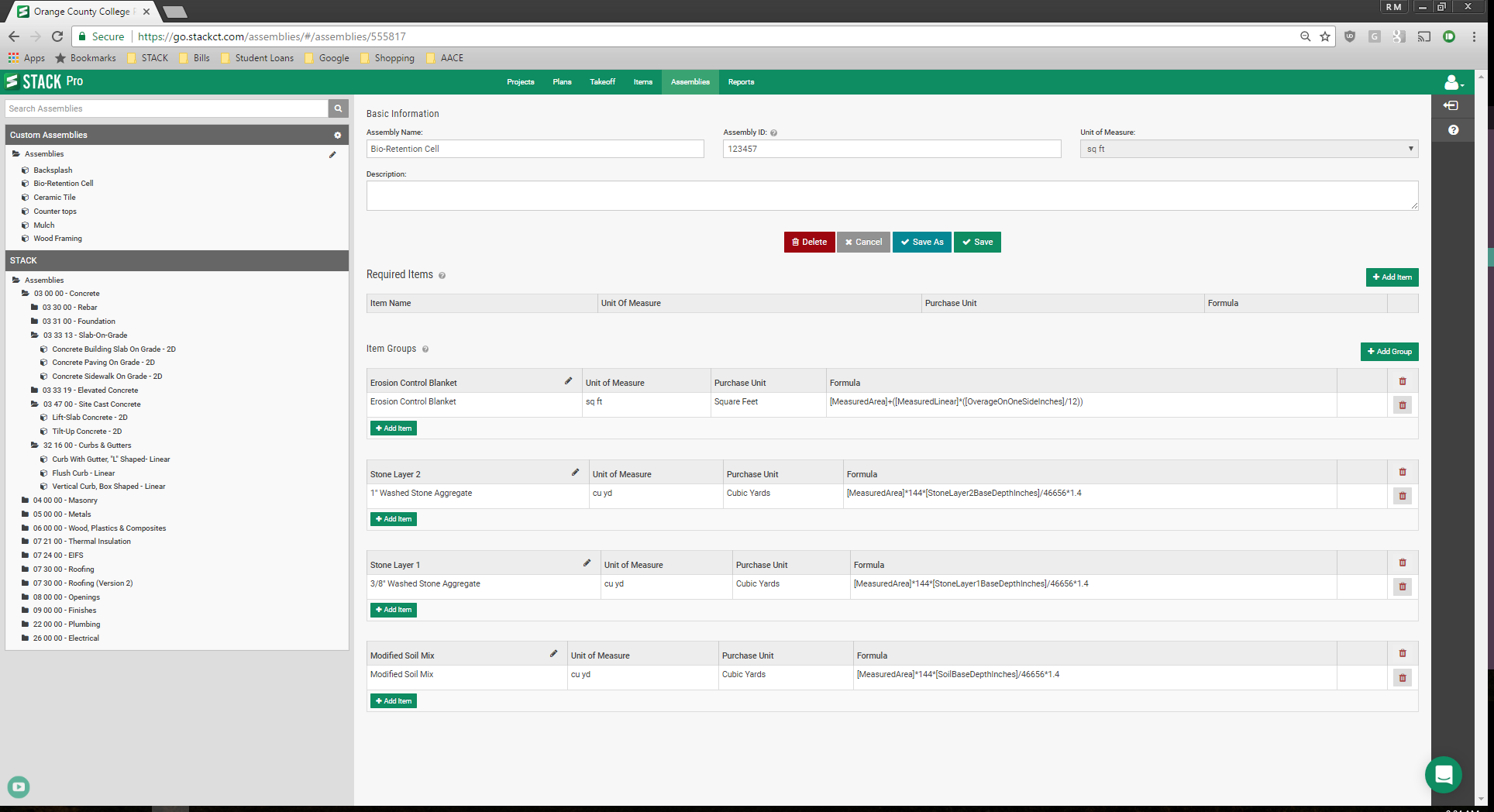Click the sign-out arrow icon in sidebar
The height and width of the screenshot is (812, 1494).
(x=1451, y=105)
